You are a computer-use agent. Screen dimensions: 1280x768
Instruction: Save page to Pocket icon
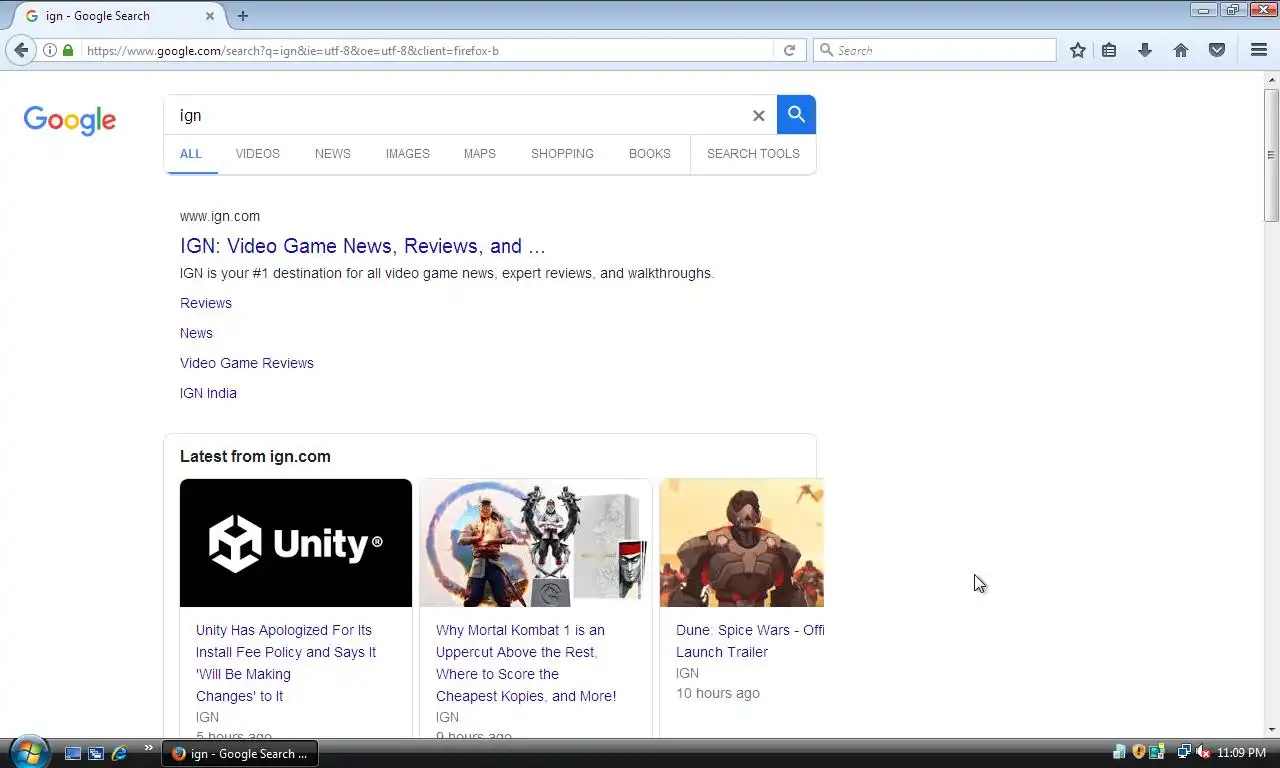[x=1217, y=50]
